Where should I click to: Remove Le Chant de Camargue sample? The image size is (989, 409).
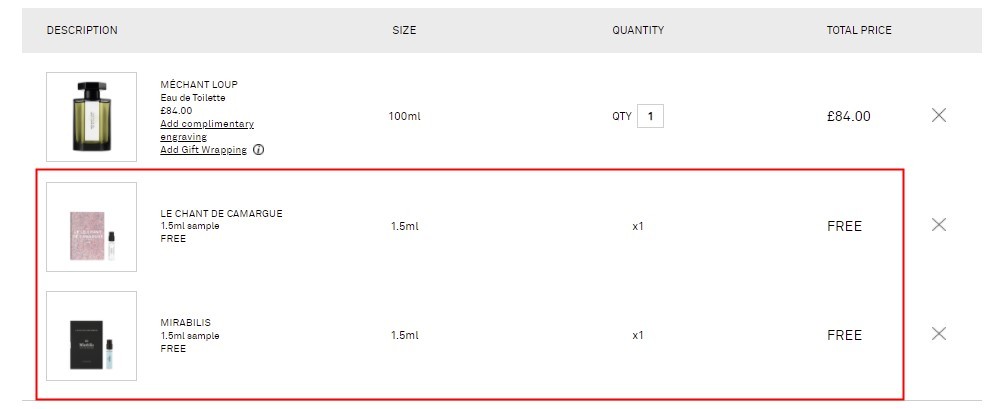point(939,224)
